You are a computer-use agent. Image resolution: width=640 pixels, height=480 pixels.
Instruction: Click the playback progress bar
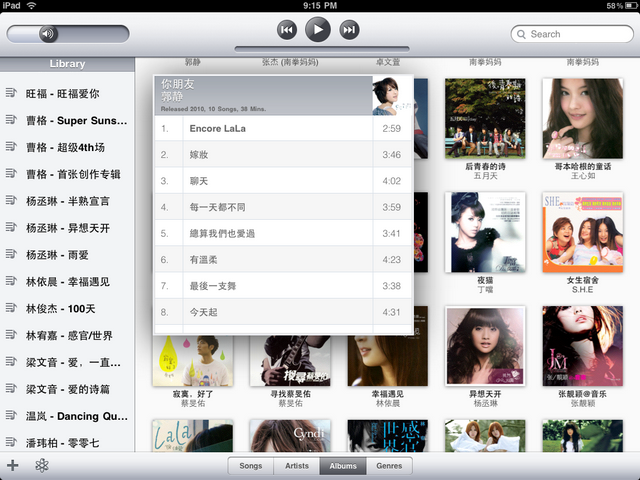tap(322, 49)
